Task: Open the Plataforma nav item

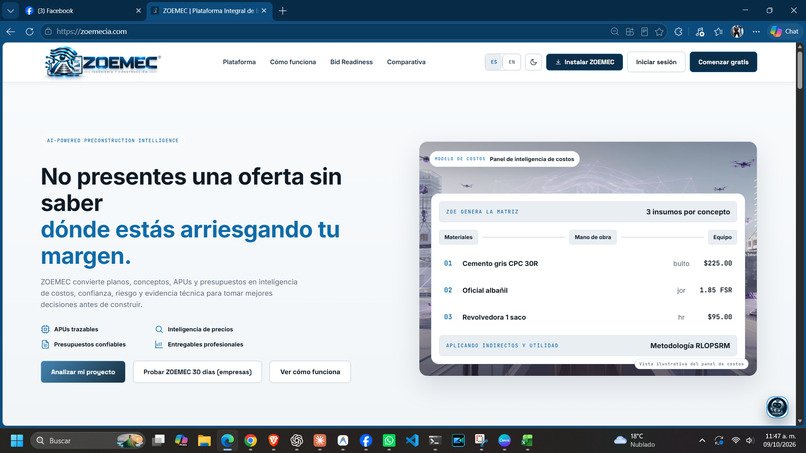Action: [x=239, y=62]
